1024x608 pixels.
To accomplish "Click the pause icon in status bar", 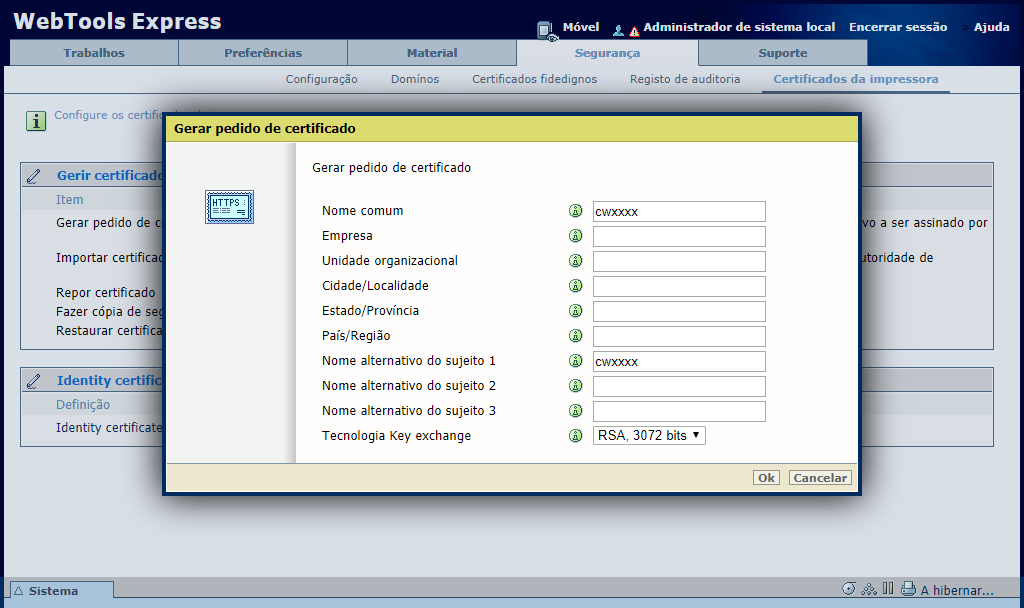I will click(888, 590).
